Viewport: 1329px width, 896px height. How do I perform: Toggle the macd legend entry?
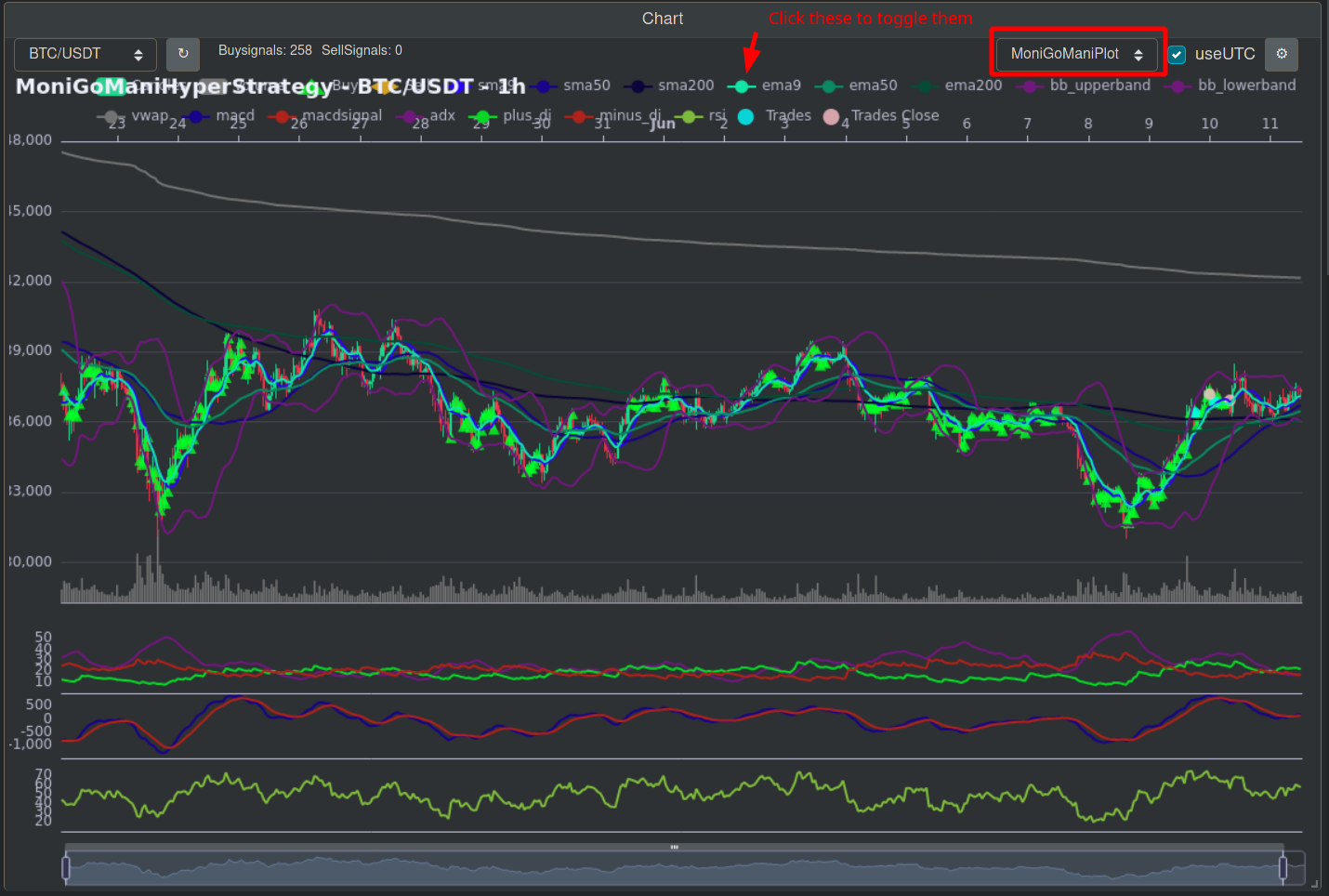(218, 116)
